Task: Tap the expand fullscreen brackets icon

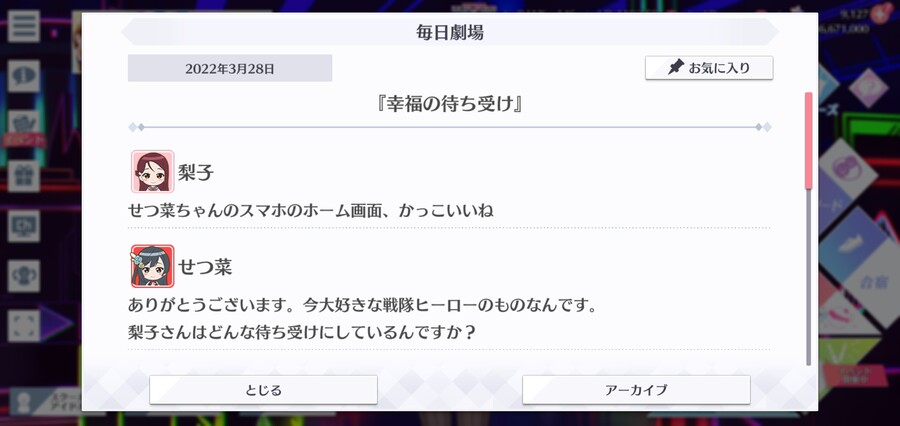Action: coord(24,326)
